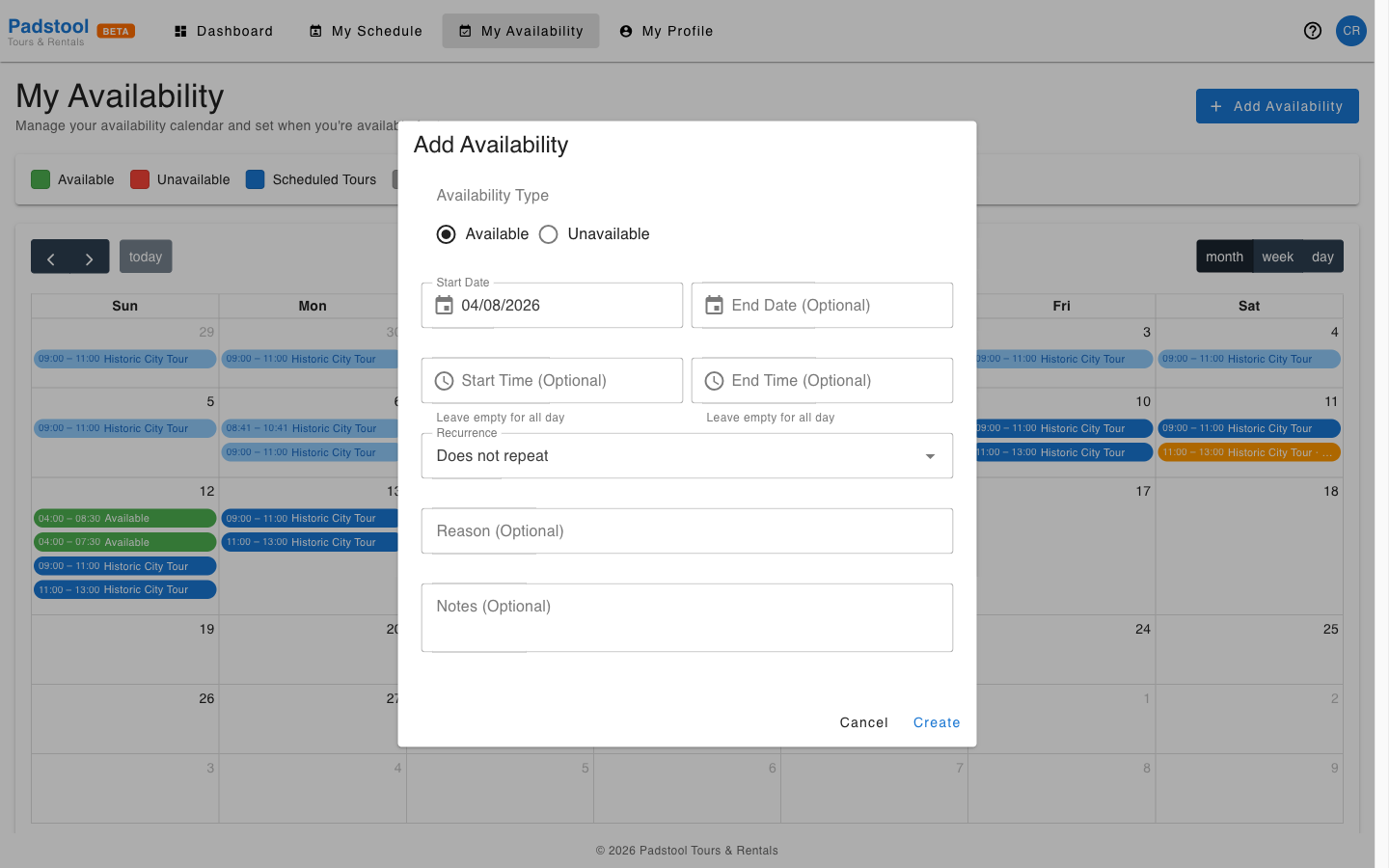Click the BETA badge
The height and width of the screenshot is (868, 1389).
point(116,31)
